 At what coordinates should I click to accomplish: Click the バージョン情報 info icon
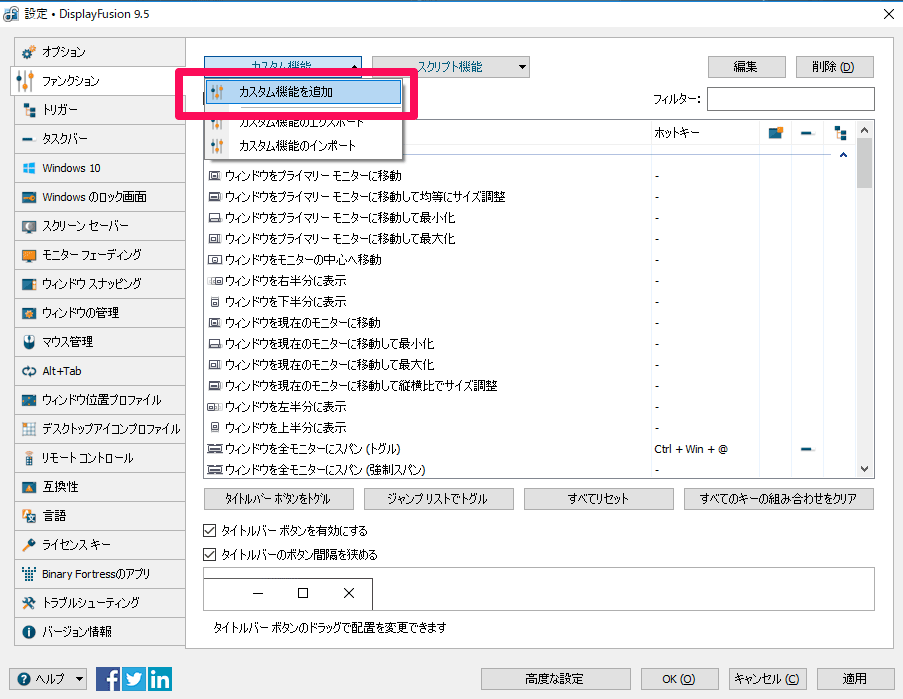point(29,632)
